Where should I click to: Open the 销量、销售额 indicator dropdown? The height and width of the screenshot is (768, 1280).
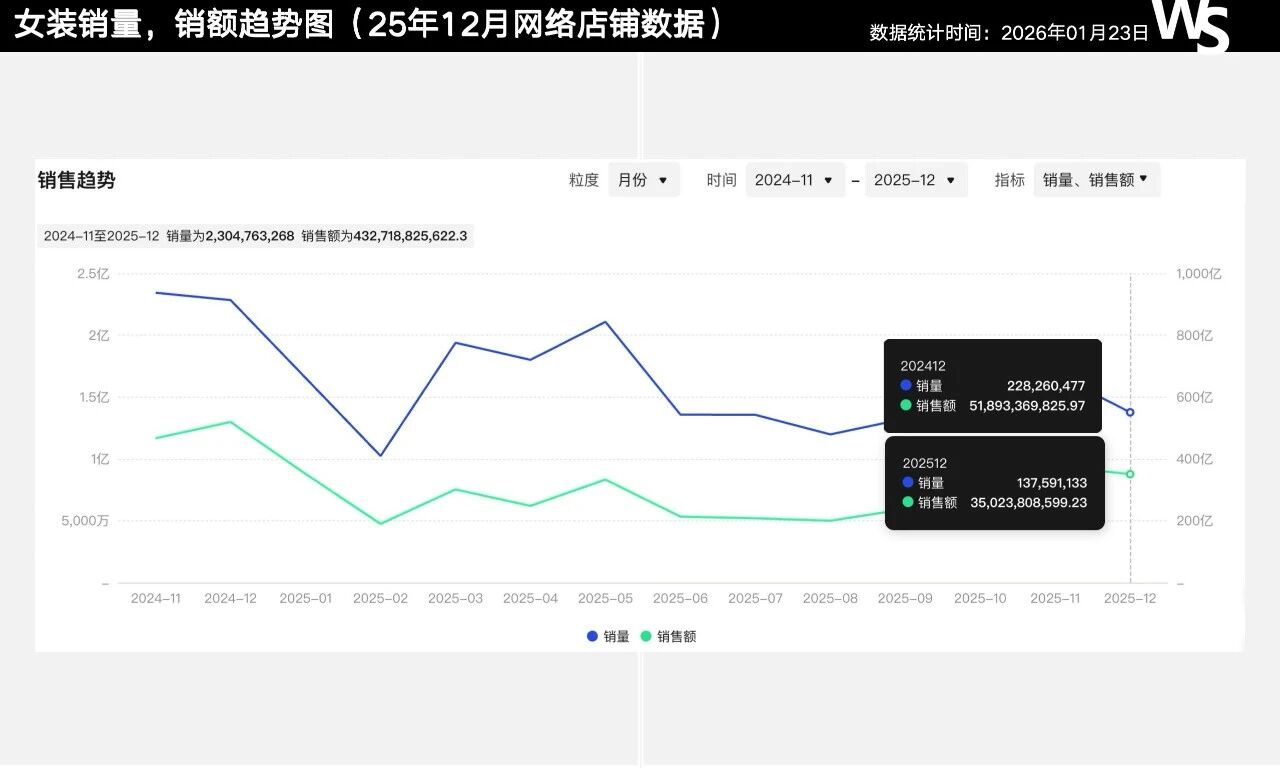click(1096, 180)
